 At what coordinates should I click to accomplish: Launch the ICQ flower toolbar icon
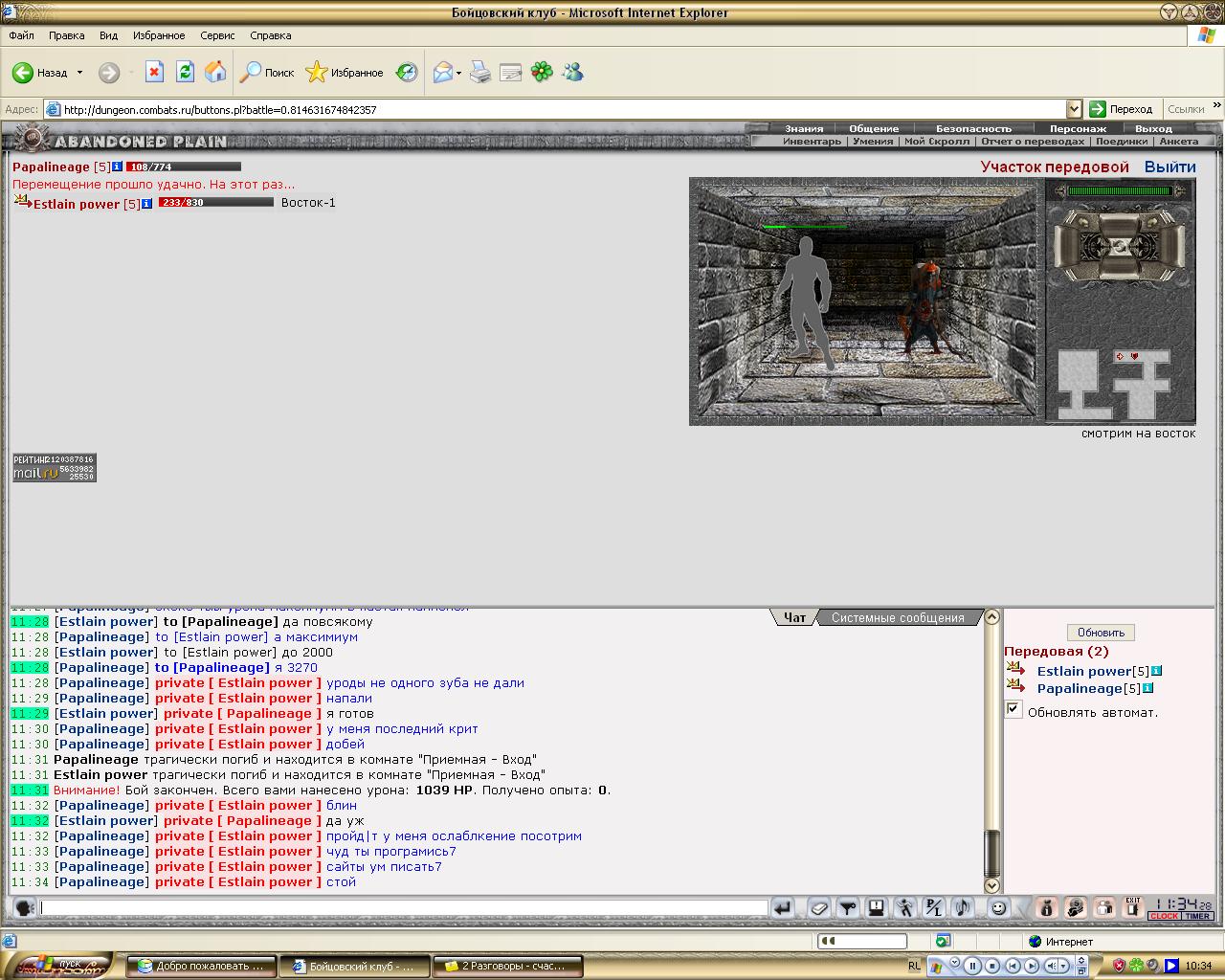[x=543, y=72]
